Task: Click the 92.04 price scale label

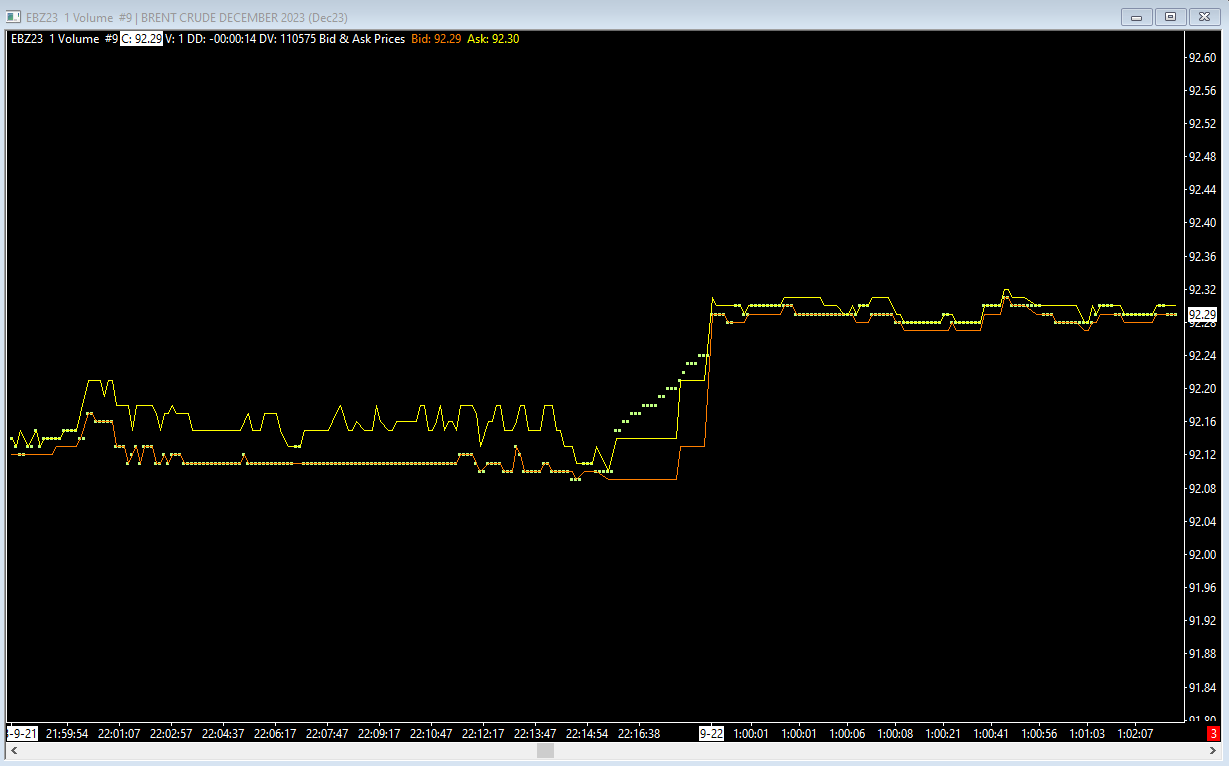Action: 1201,522
